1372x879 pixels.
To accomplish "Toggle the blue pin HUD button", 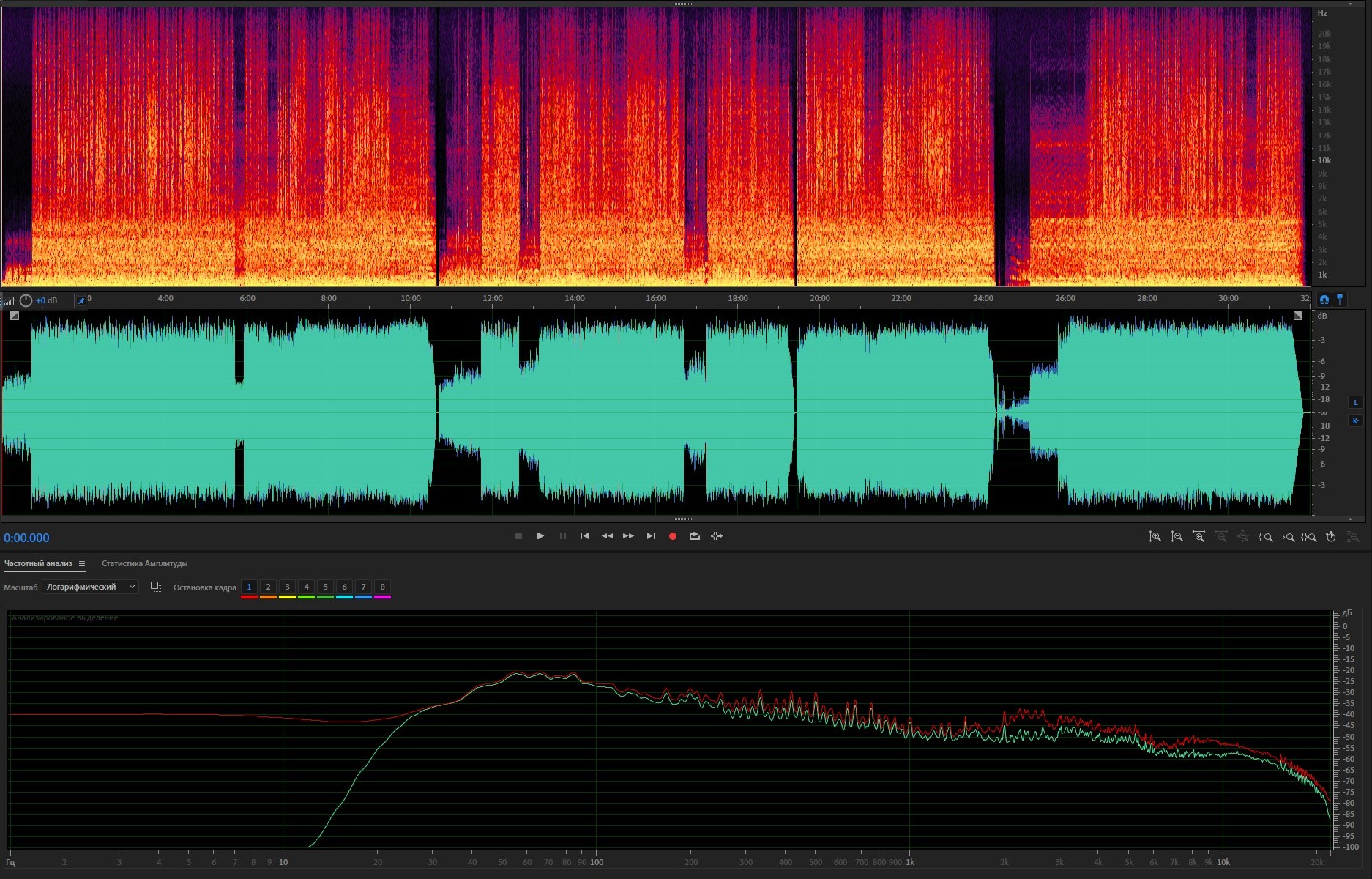I will point(81,300).
